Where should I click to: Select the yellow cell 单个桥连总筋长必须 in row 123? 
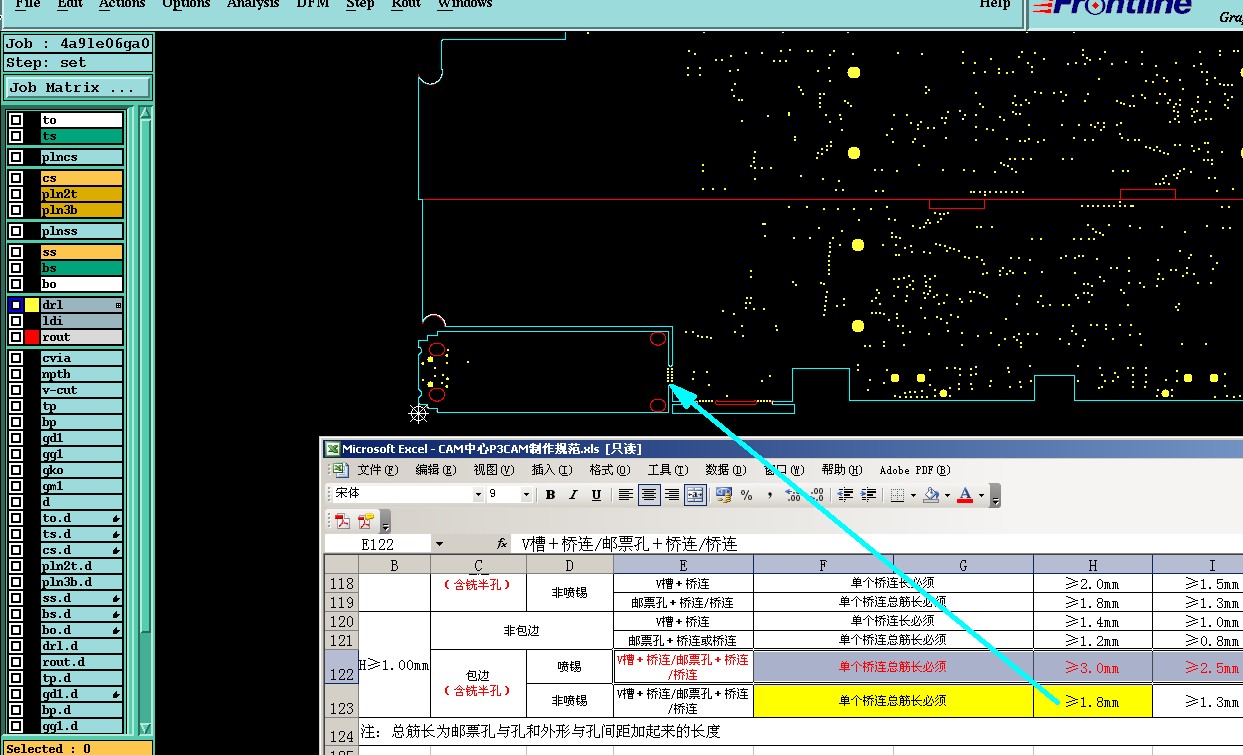[893, 700]
